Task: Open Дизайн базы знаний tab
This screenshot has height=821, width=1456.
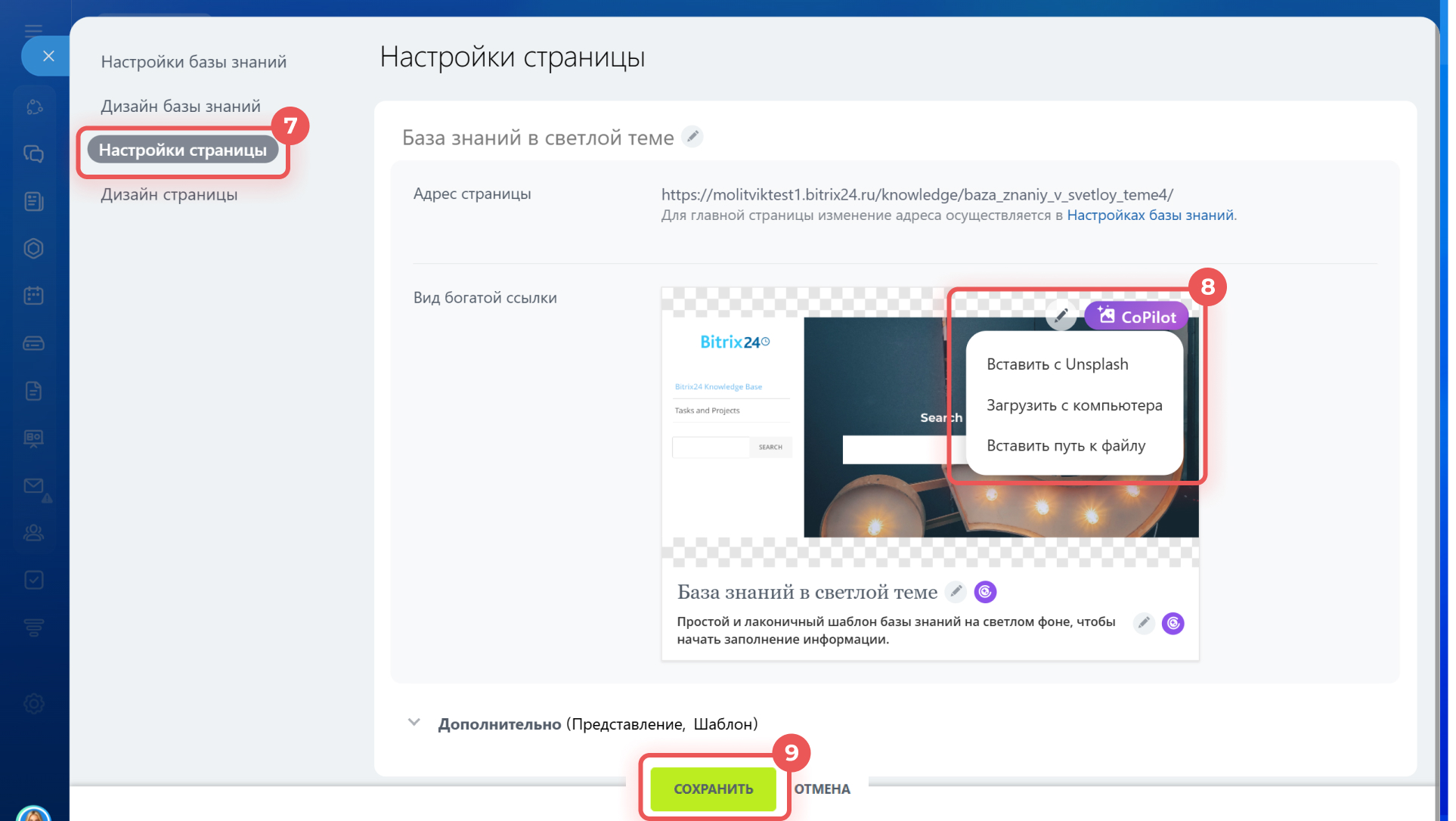Action: click(x=181, y=106)
